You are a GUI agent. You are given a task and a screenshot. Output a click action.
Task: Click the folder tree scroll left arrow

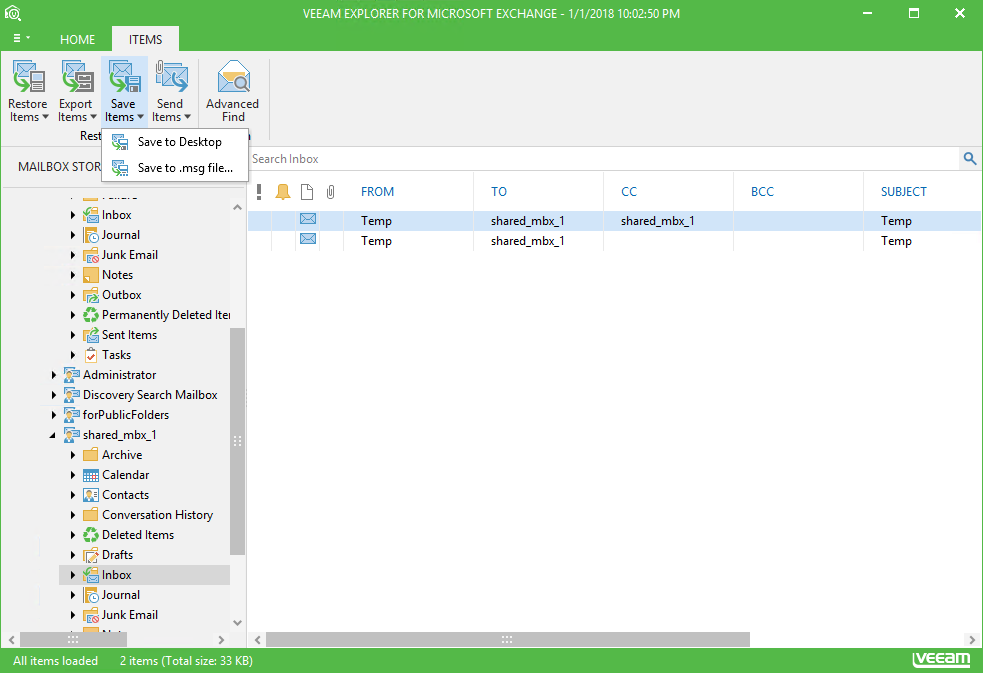(x=11, y=640)
